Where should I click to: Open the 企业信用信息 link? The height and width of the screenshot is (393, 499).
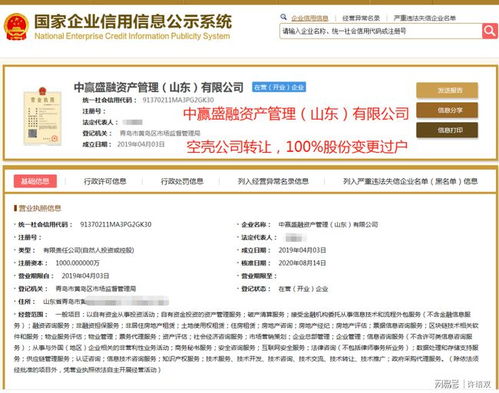pos(310,18)
